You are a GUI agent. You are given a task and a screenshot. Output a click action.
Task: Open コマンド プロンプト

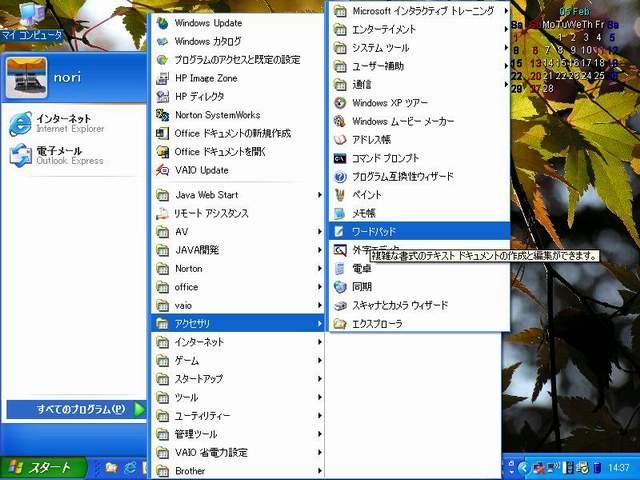point(420,158)
